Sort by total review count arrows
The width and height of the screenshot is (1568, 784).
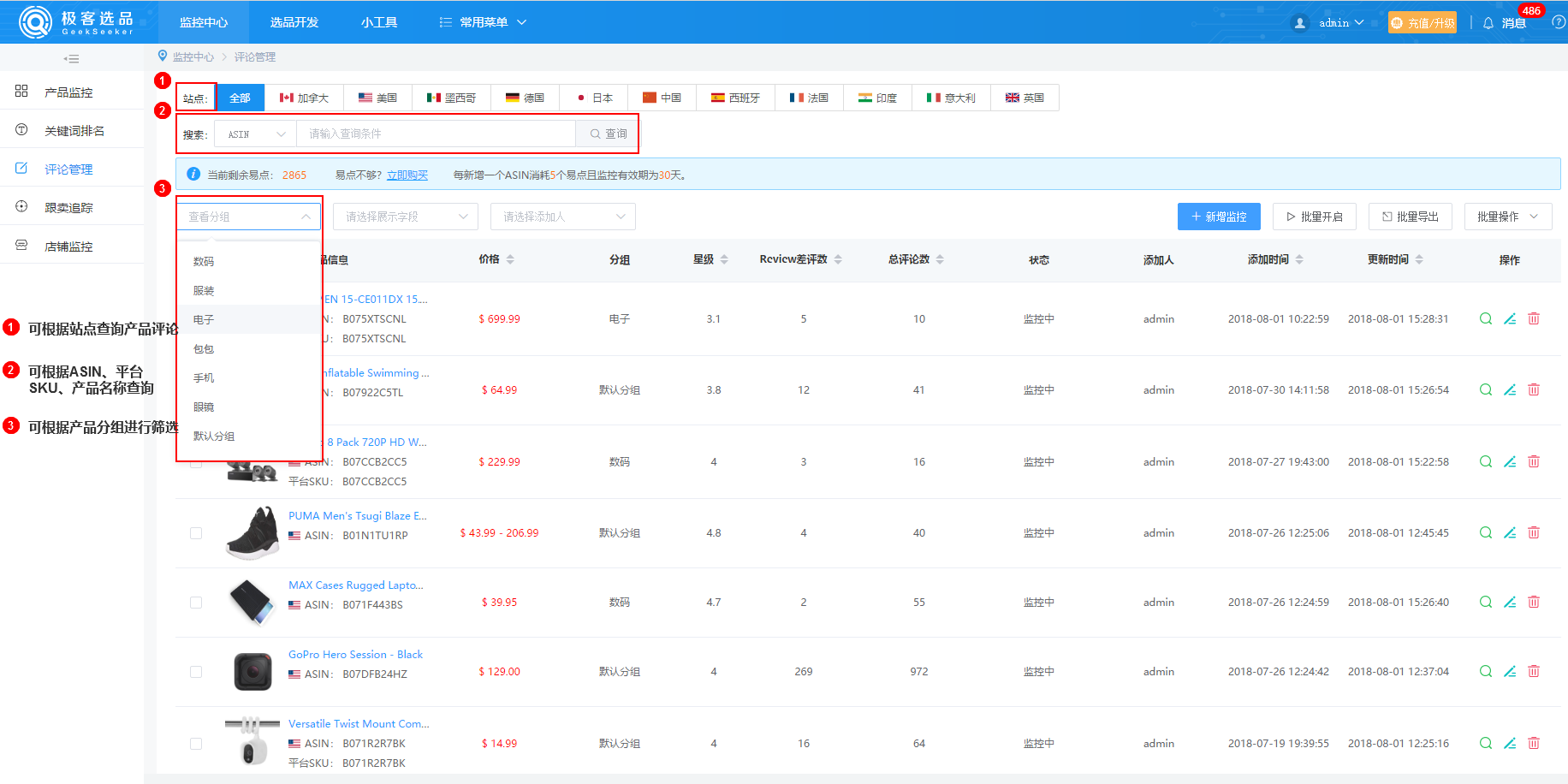coord(940,259)
